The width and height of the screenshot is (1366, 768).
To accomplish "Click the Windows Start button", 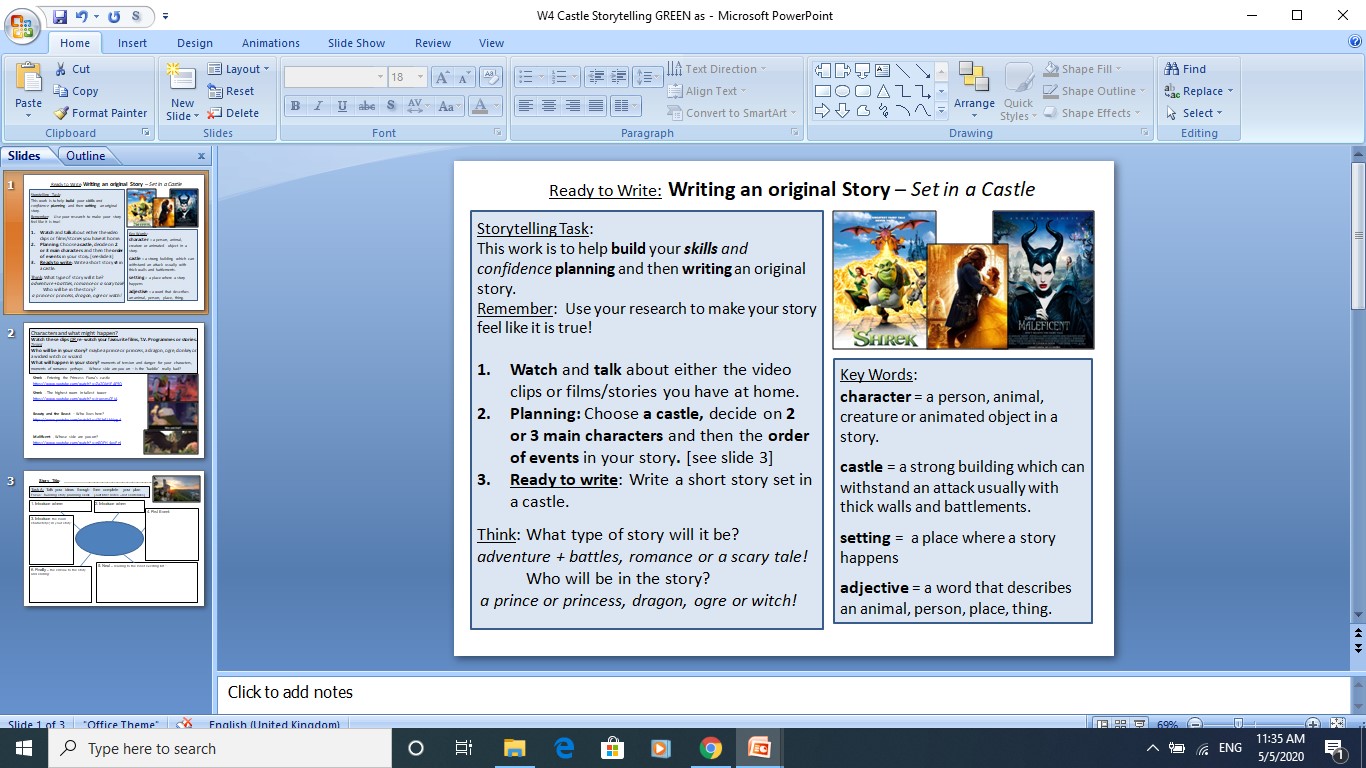I will 24,748.
